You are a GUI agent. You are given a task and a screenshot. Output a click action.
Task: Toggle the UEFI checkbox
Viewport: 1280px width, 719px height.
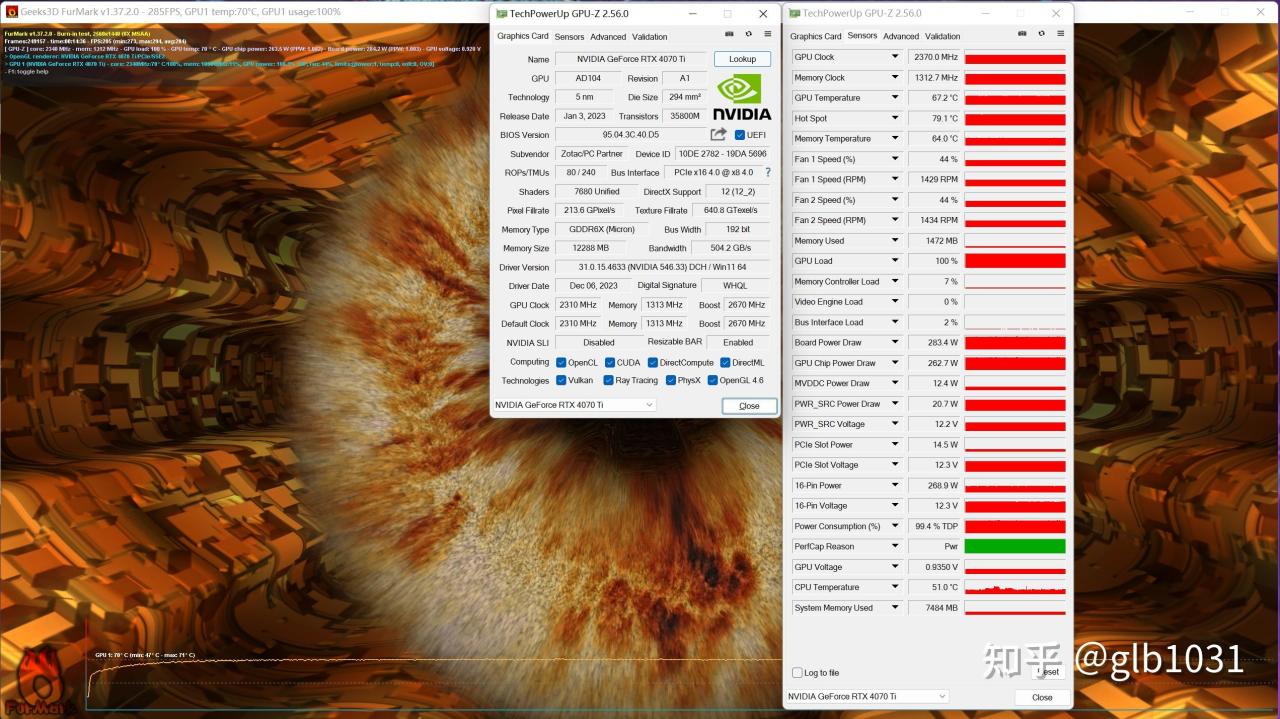[x=740, y=135]
